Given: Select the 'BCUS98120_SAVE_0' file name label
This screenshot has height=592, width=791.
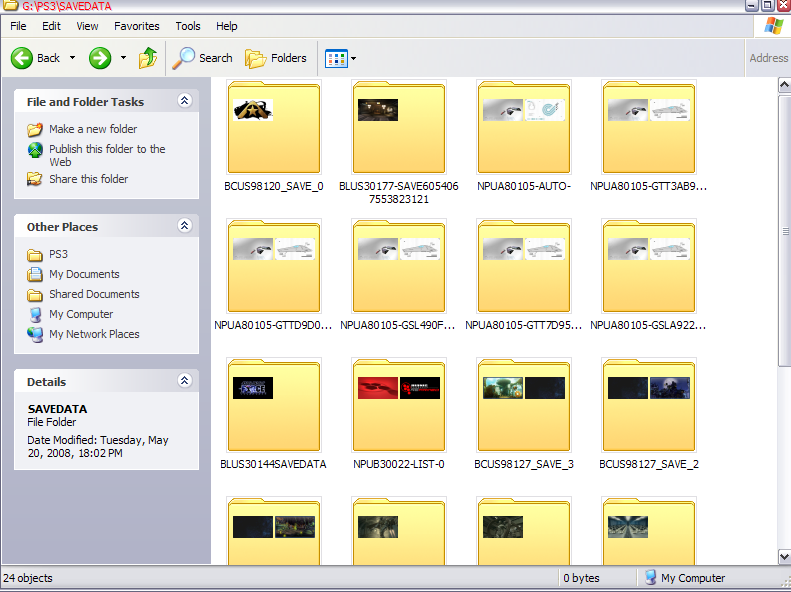Looking at the screenshot, I should click(x=274, y=187).
